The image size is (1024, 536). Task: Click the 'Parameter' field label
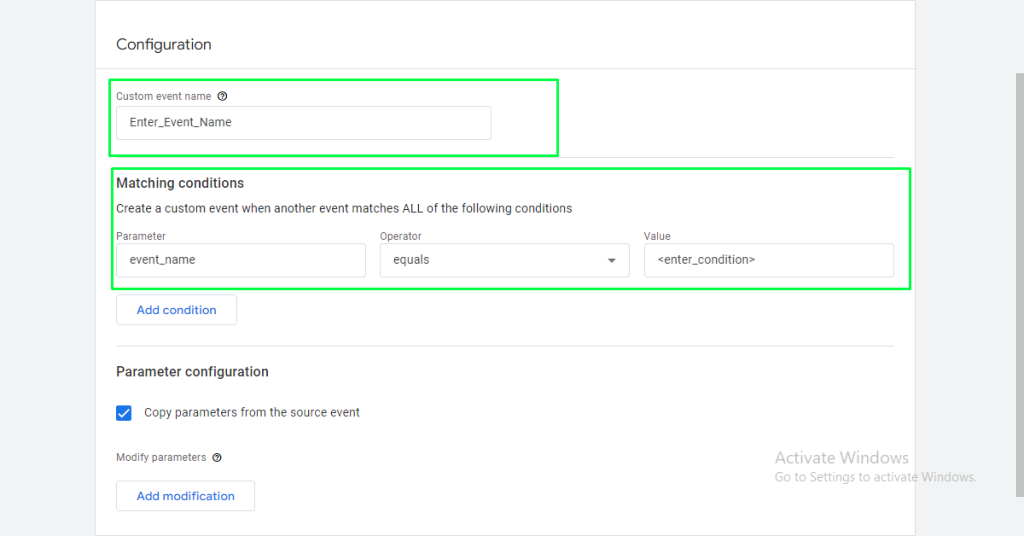[141, 237]
